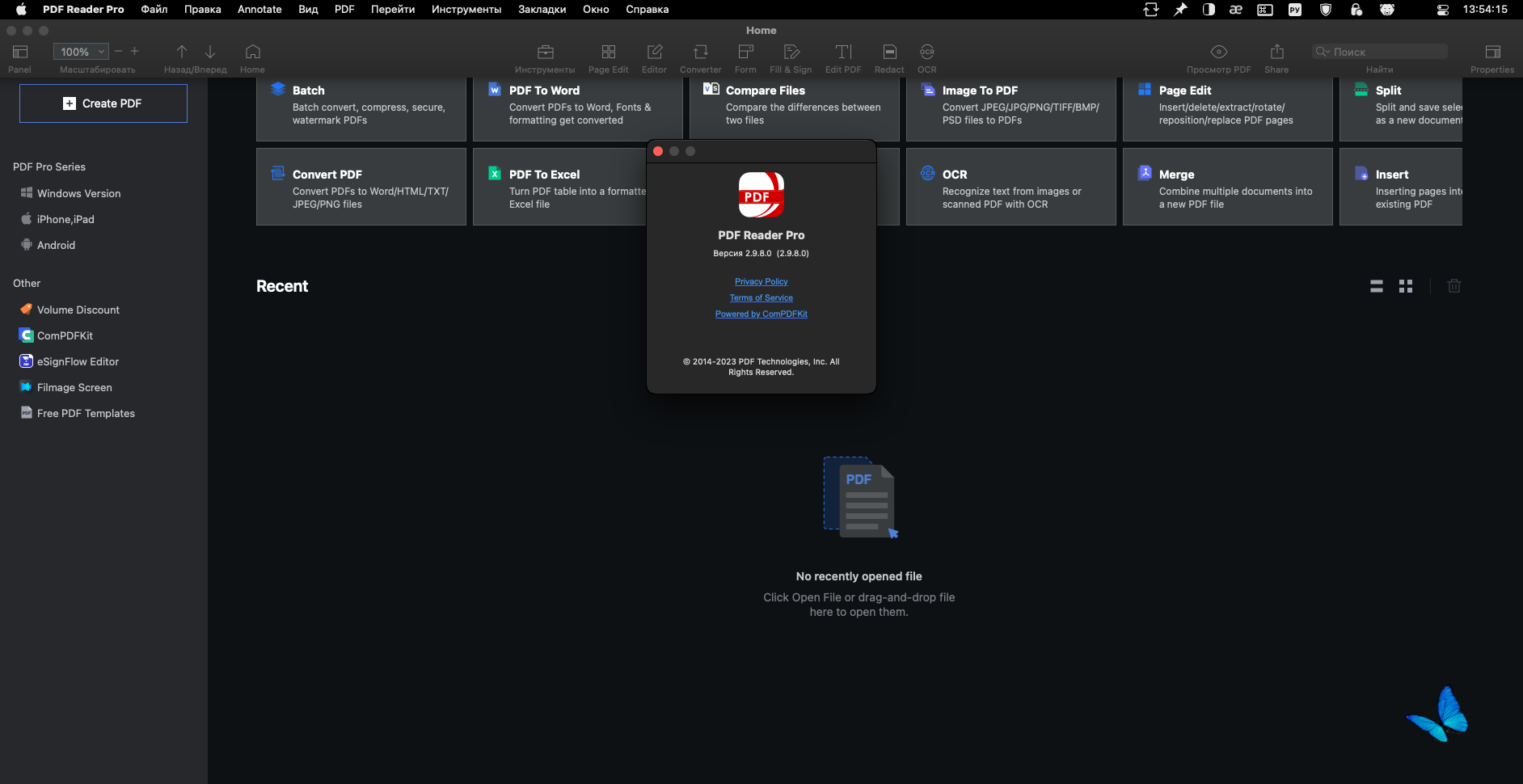Image resolution: width=1523 pixels, height=784 pixels.
Task: Open the OCR toolbar icon
Action: click(x=927, y=52)
